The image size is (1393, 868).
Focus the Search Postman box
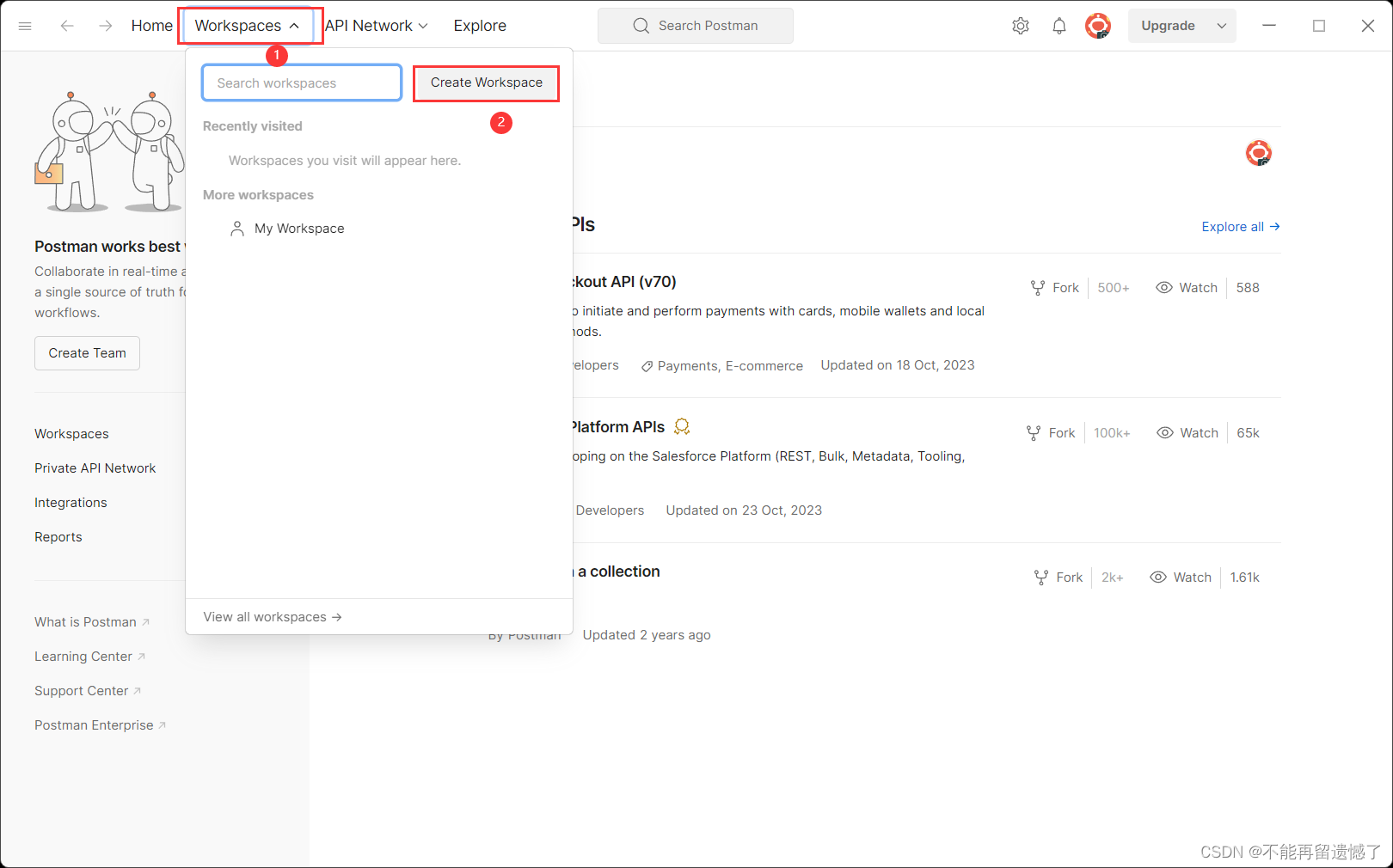point(696,26)
